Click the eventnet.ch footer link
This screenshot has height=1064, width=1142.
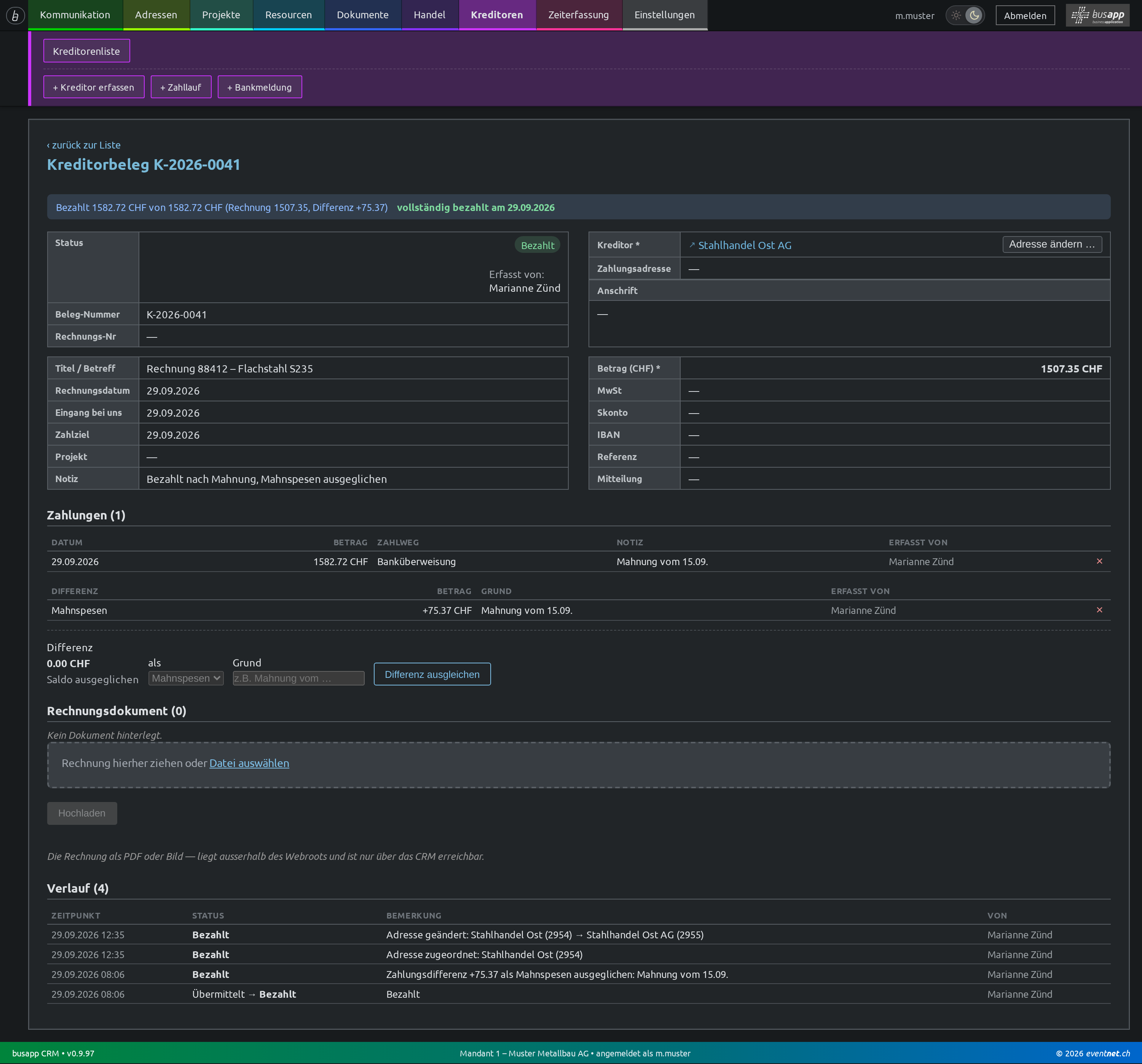tap(1107, 1054)
